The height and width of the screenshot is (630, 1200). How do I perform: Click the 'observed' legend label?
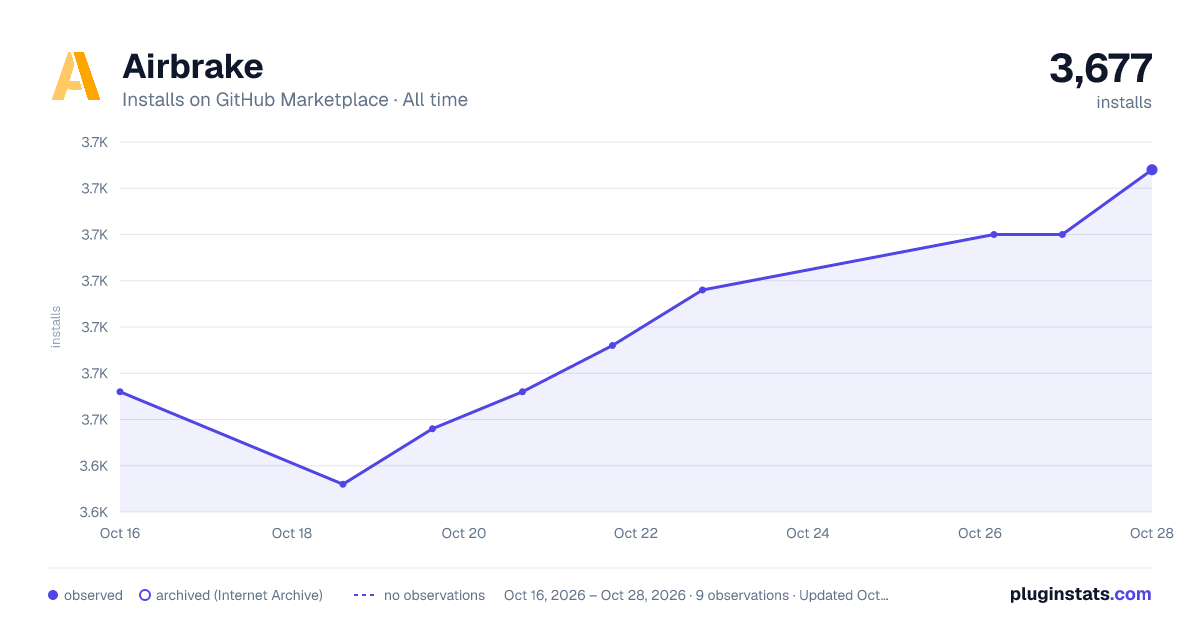tap(93, 595)
